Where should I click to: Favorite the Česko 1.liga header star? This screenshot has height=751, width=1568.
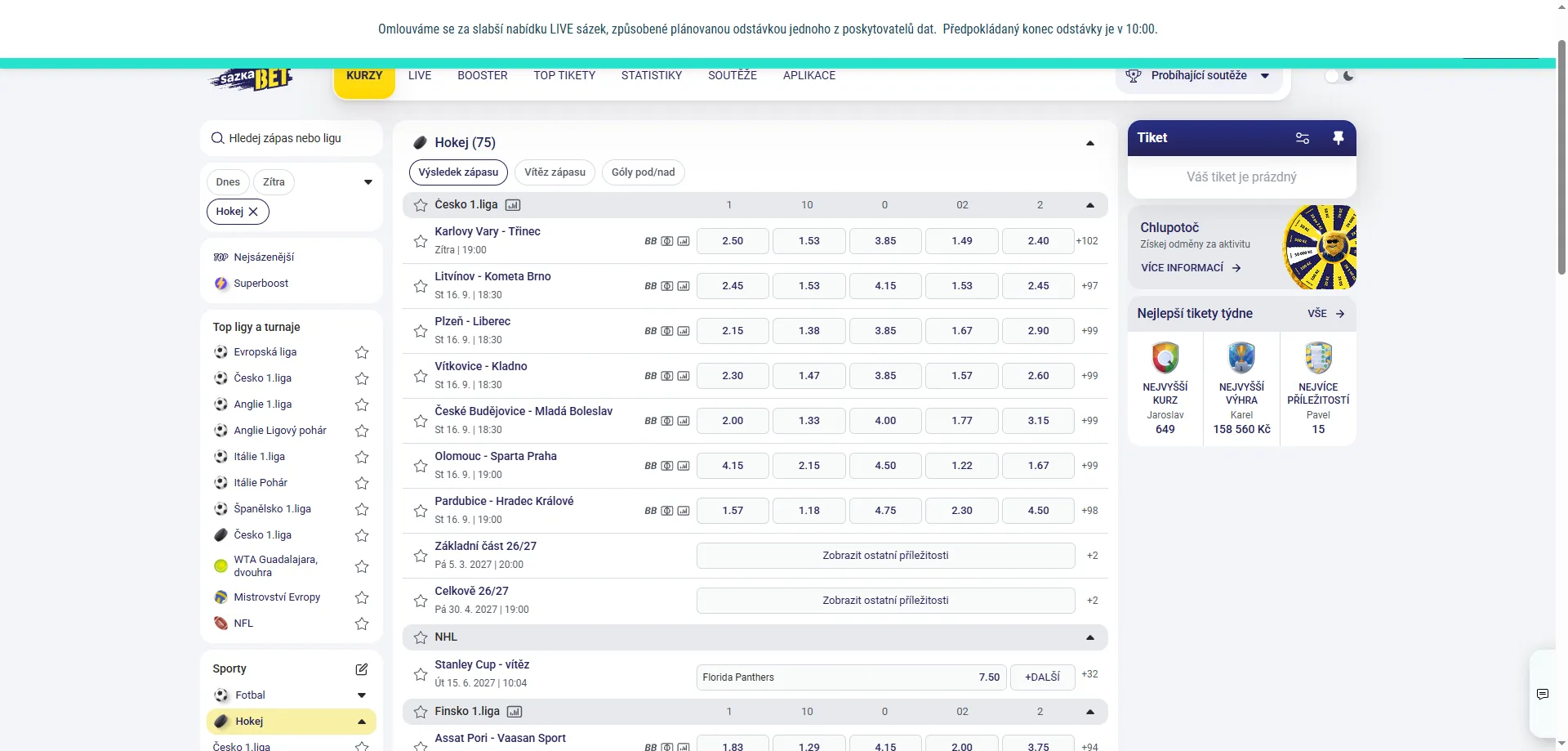tap(421, 205)
